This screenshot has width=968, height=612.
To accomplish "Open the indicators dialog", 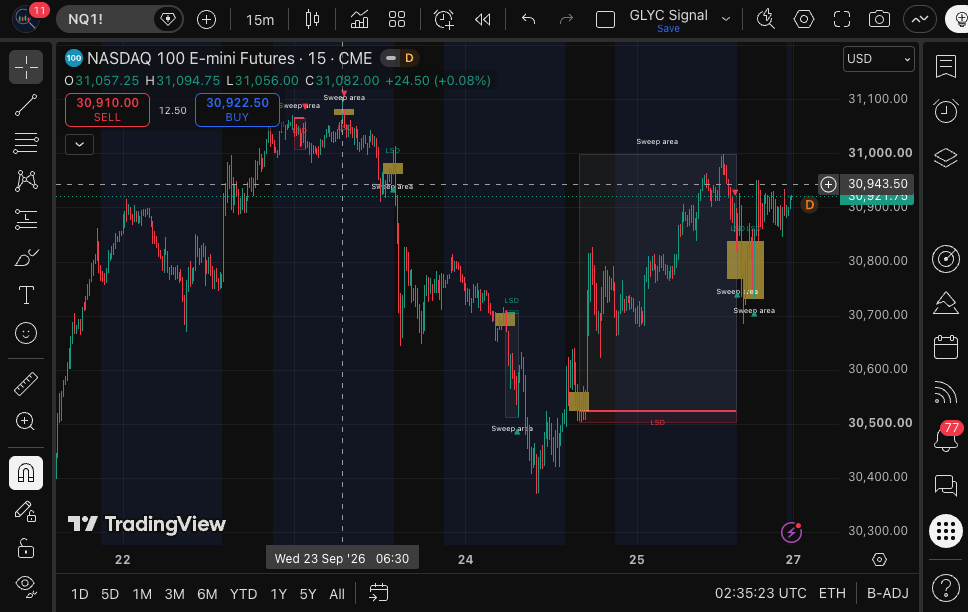I will 359,20.
